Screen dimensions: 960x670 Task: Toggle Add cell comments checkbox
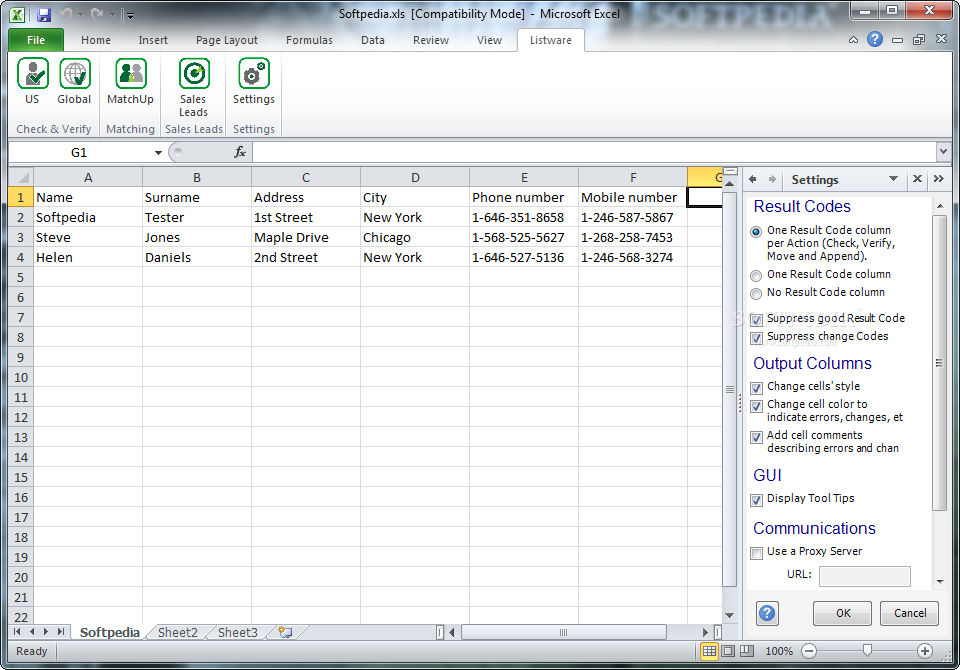[757, 437]
